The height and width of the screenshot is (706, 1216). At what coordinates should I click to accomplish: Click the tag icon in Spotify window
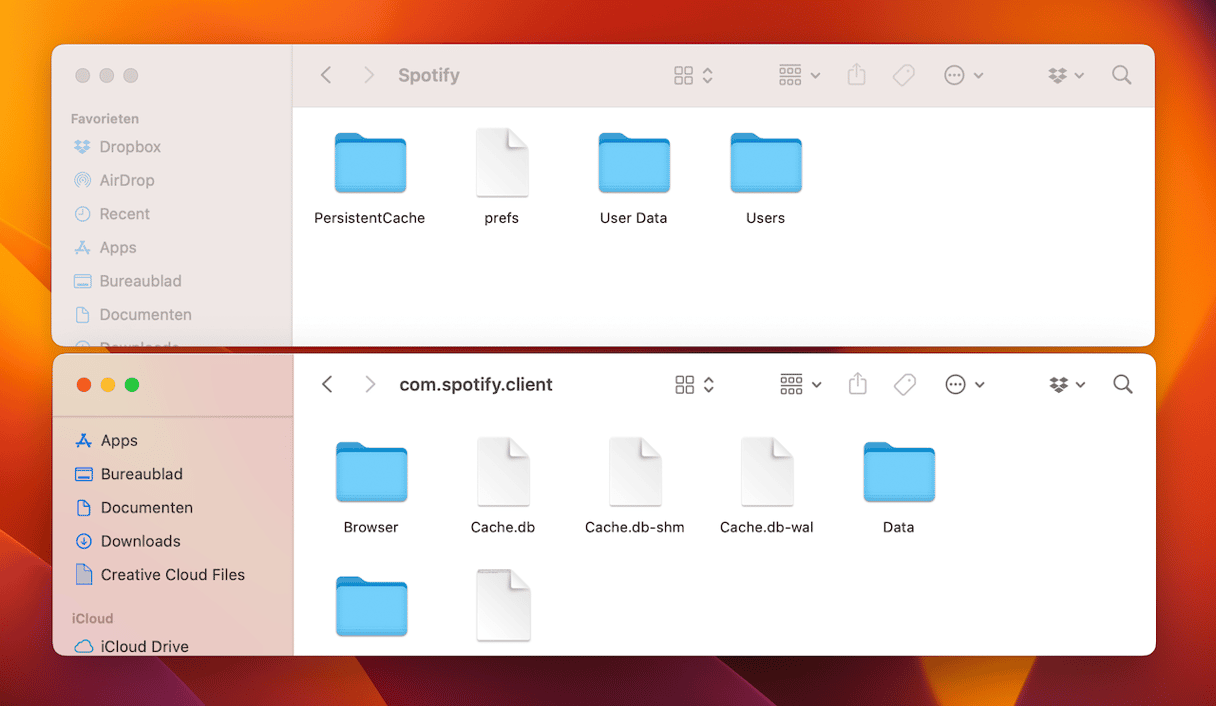click(x=904, y=75)
